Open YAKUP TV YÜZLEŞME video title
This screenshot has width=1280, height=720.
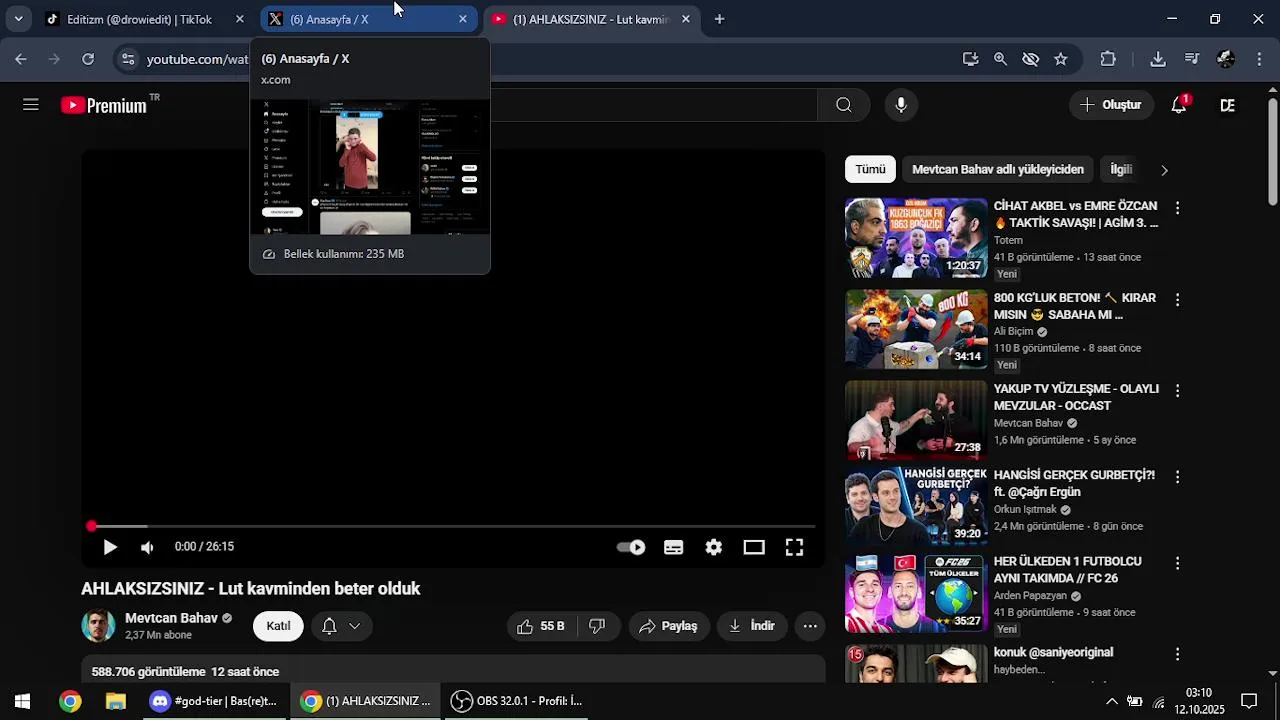(x=1076, y=397)
